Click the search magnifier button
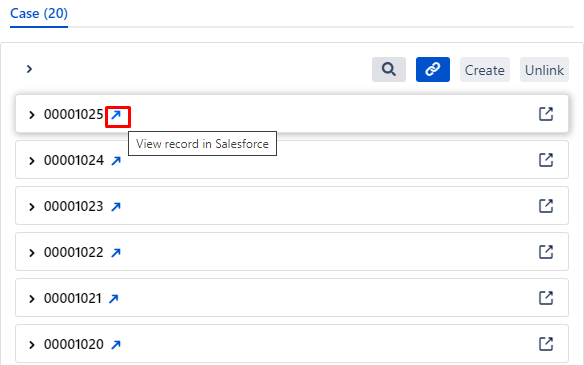The image size is (584, 365). [x=388, y=69]
